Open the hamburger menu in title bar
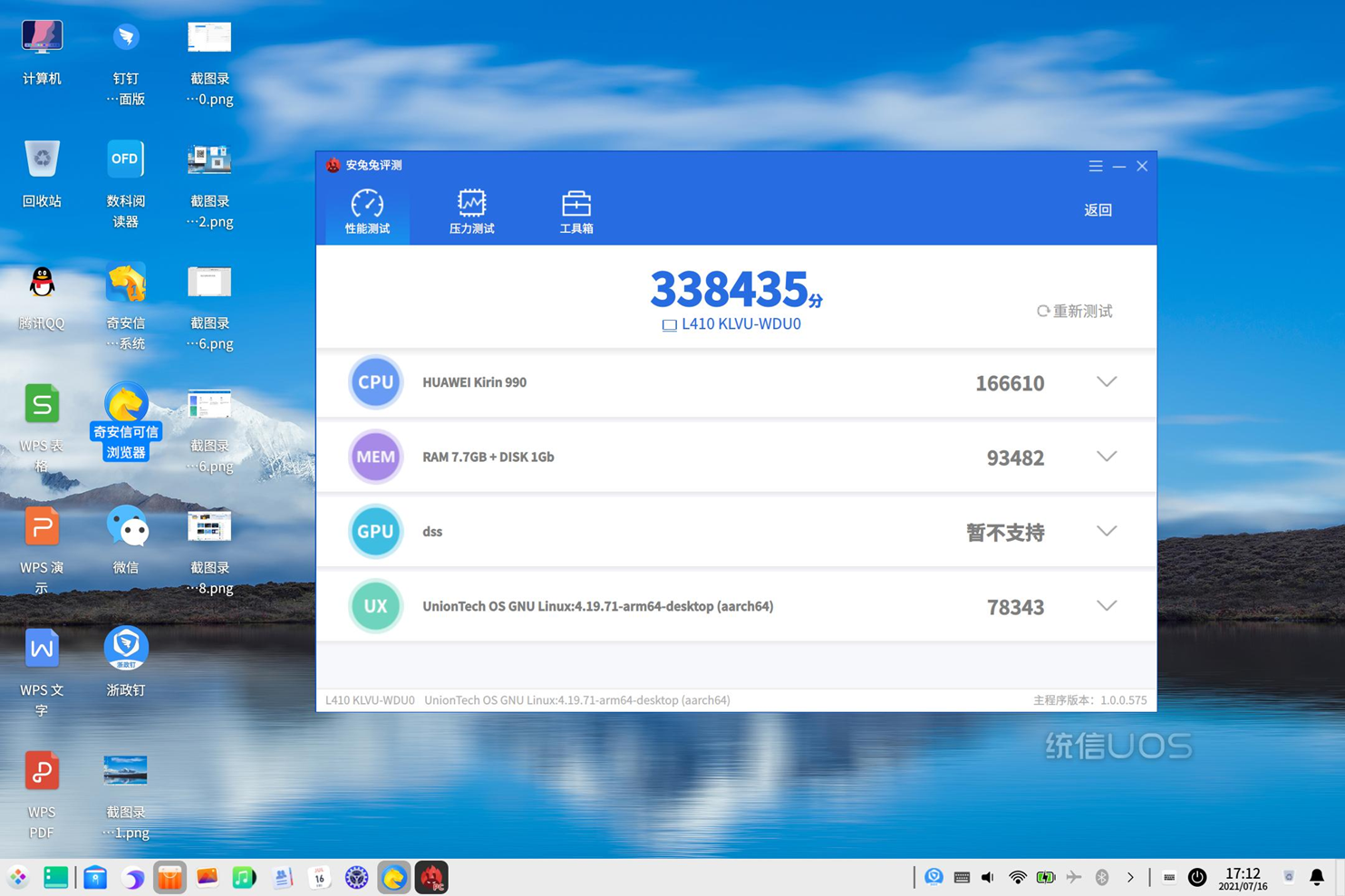Image resolution: width=1345 pixels, height=896 pixels. [x=1096, y=166]
